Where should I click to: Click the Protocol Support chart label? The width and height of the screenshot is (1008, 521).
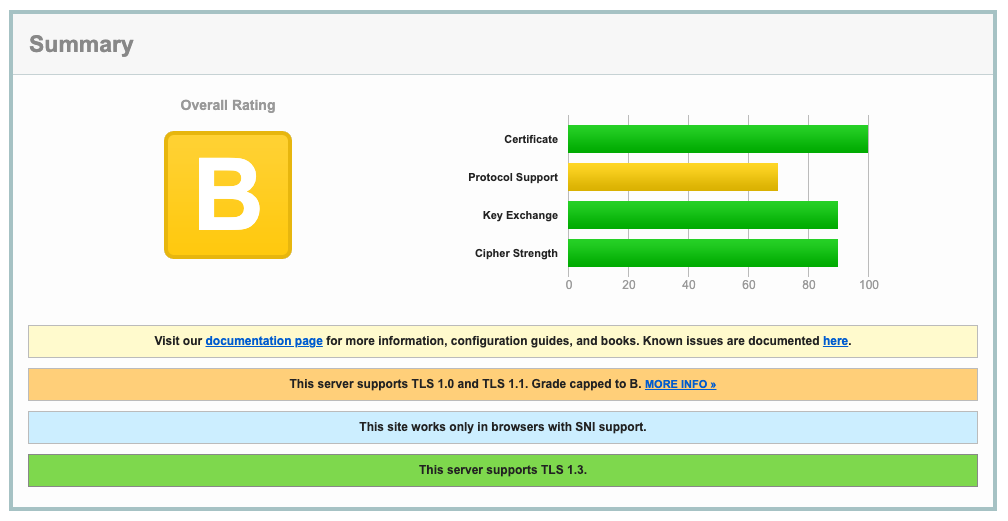pyautogui.click(x=513, y=177)
